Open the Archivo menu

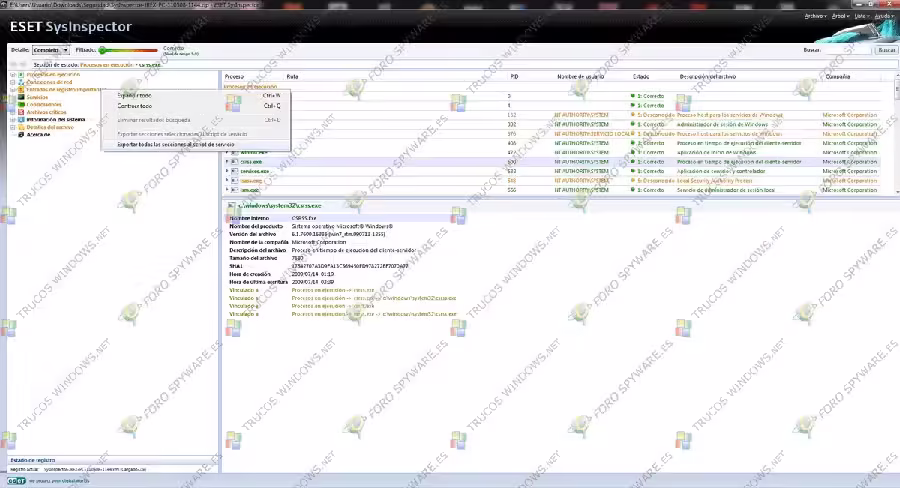click(x=815, y=16)
